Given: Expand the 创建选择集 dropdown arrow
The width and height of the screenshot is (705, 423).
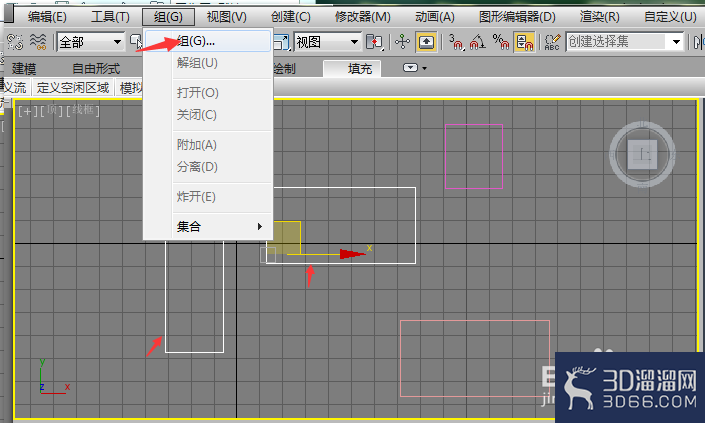Looking at the screenshot, I should 676,42.
